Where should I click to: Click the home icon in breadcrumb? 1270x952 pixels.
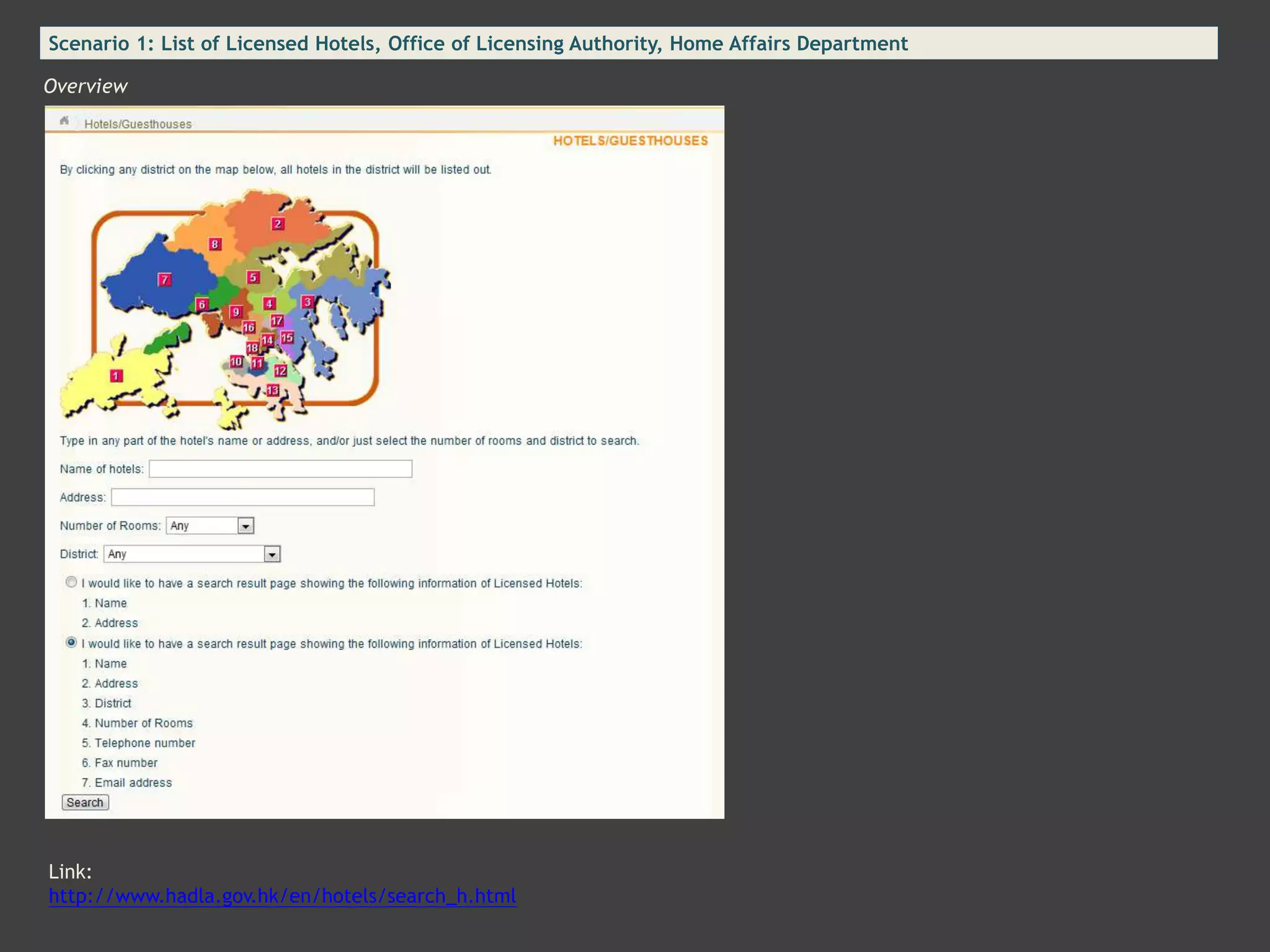64,121
